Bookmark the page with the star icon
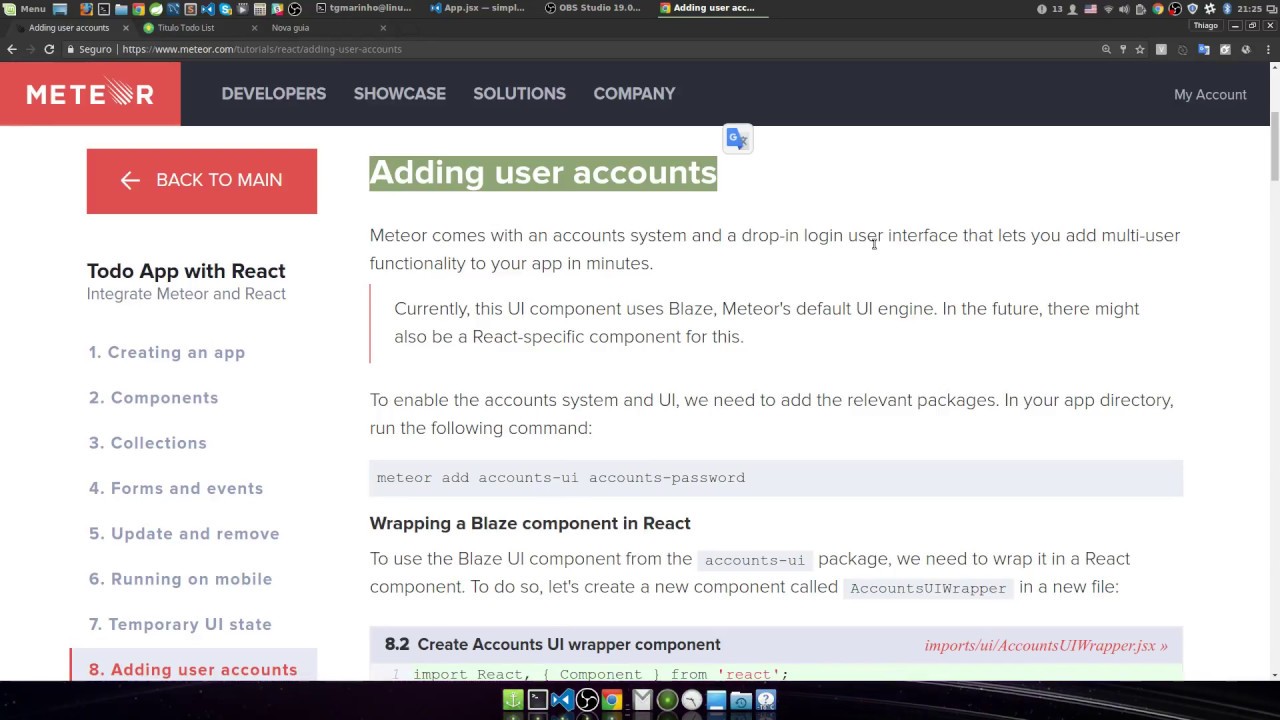The height and width of the screenshot is (720, 1280). point(1140,49)
